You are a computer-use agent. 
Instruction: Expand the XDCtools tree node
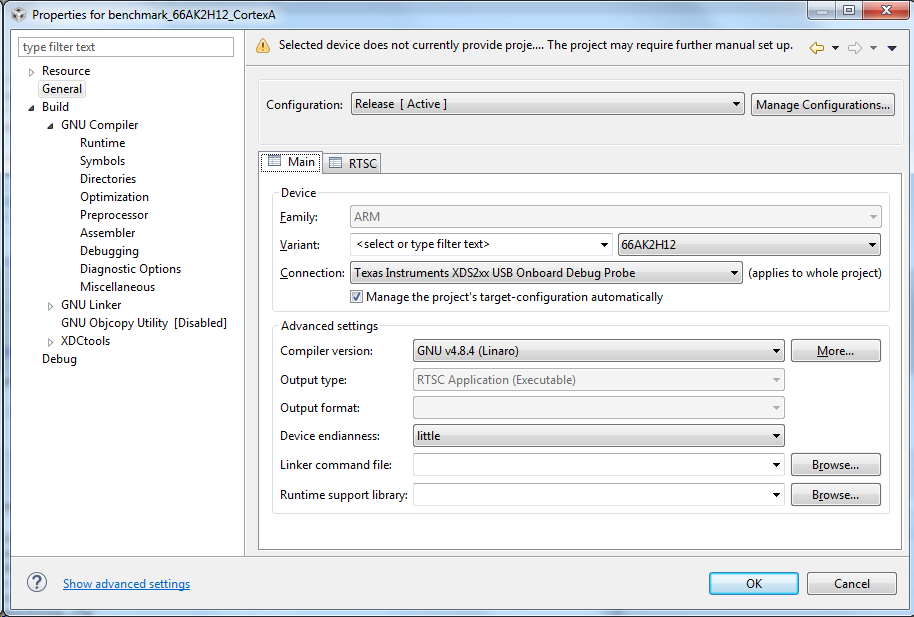50,342
